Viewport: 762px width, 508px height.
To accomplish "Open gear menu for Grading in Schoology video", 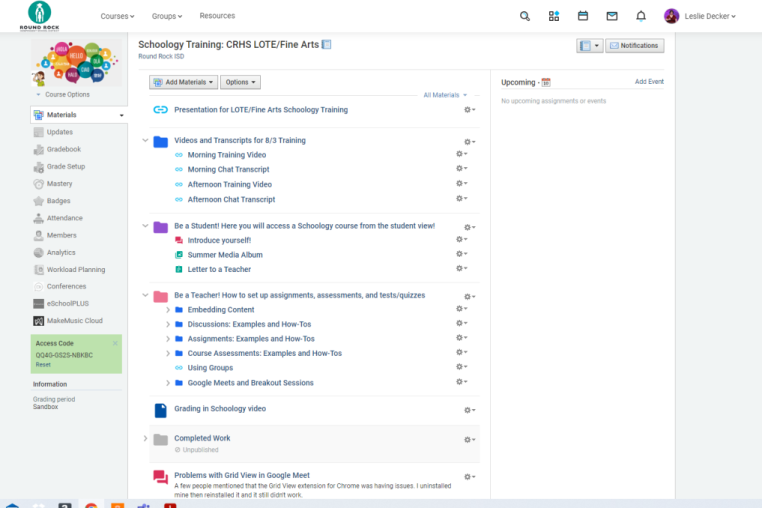I will [x=469, y=410].
